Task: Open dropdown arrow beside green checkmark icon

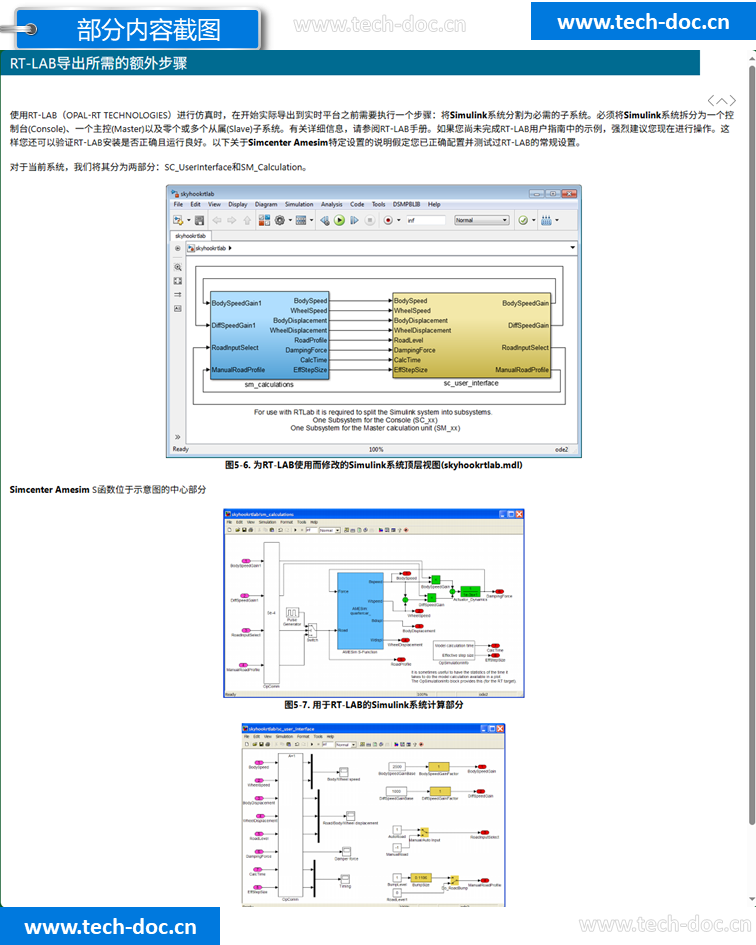Action: 534,221
